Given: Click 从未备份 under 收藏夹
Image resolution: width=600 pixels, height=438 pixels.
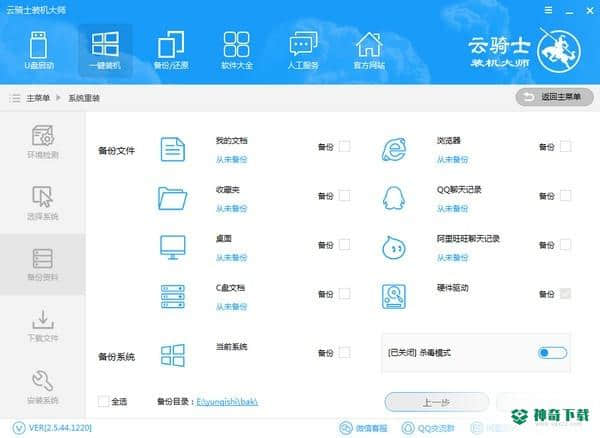Looking at the screenshot, I should click(x=232, y=208).
